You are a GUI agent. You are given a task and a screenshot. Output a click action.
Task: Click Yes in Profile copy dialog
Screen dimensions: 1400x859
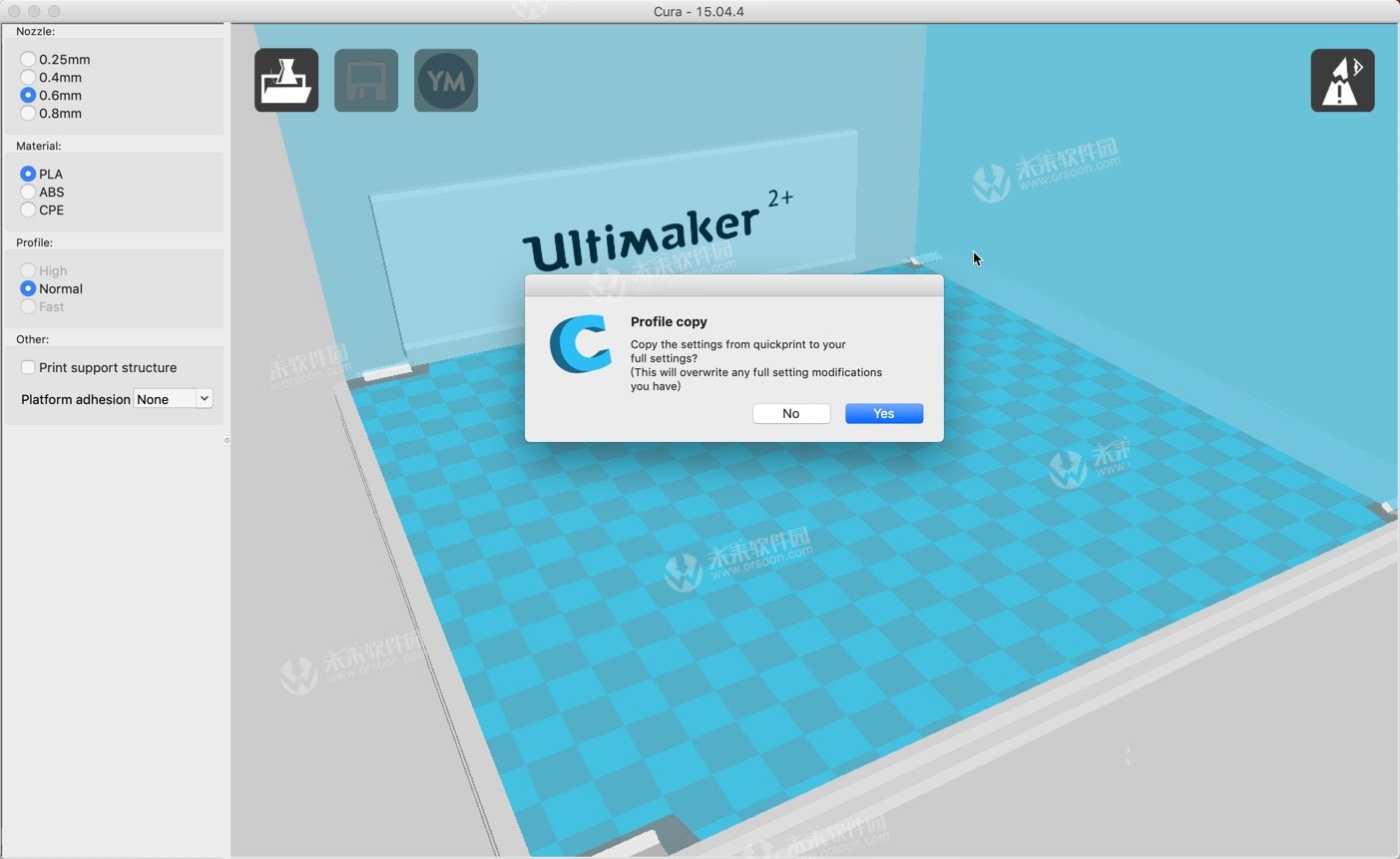point(884,413)
